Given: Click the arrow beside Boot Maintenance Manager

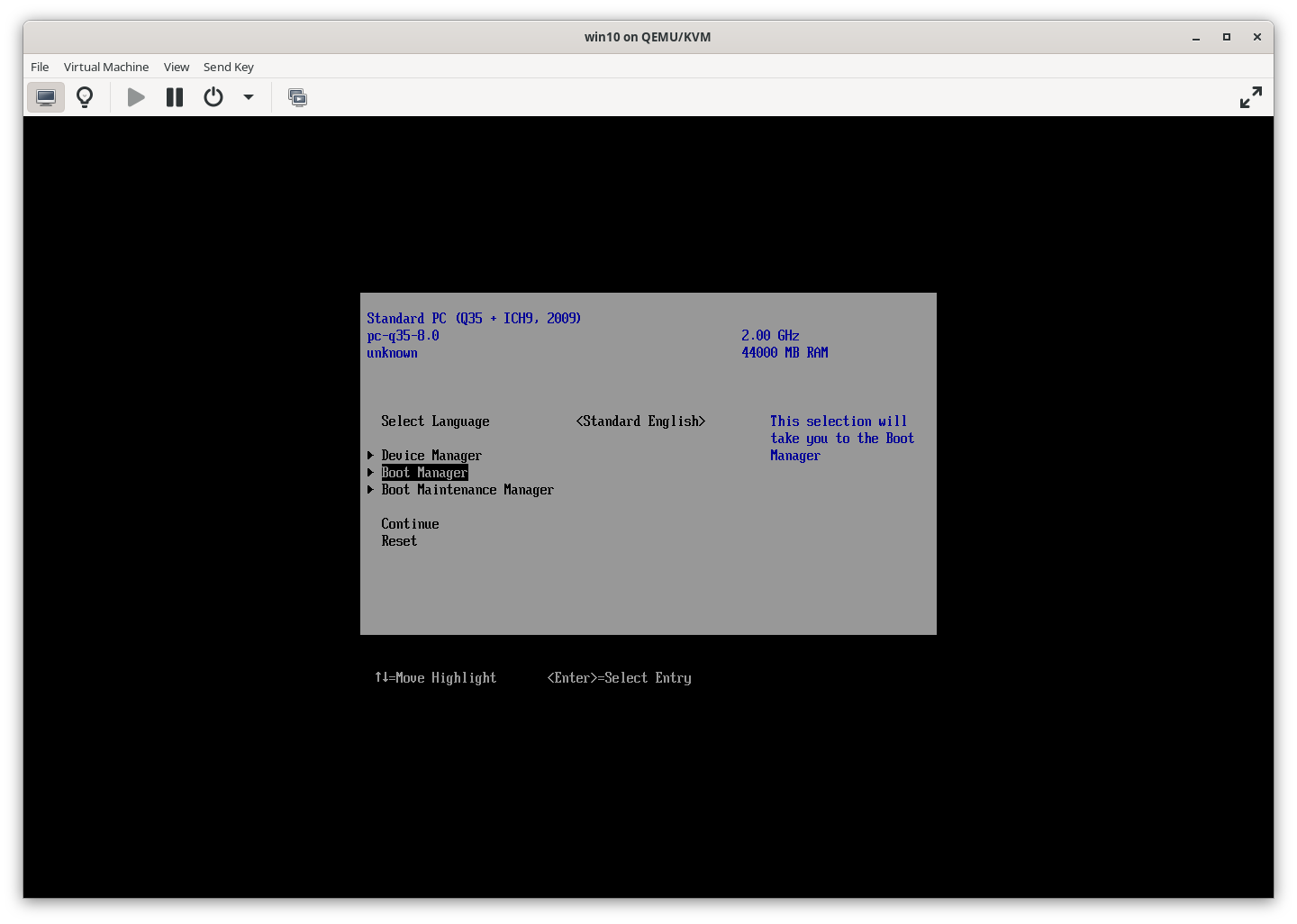Looking at the screenshot, I should pyautogui.click(x=370, y=490).
